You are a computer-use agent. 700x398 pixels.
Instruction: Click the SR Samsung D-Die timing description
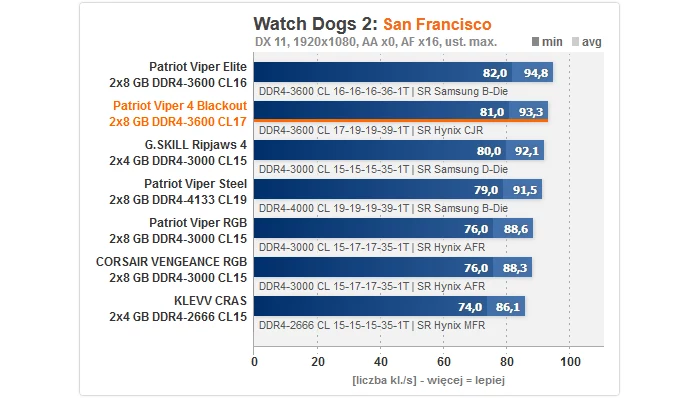[x=383, y=169]
